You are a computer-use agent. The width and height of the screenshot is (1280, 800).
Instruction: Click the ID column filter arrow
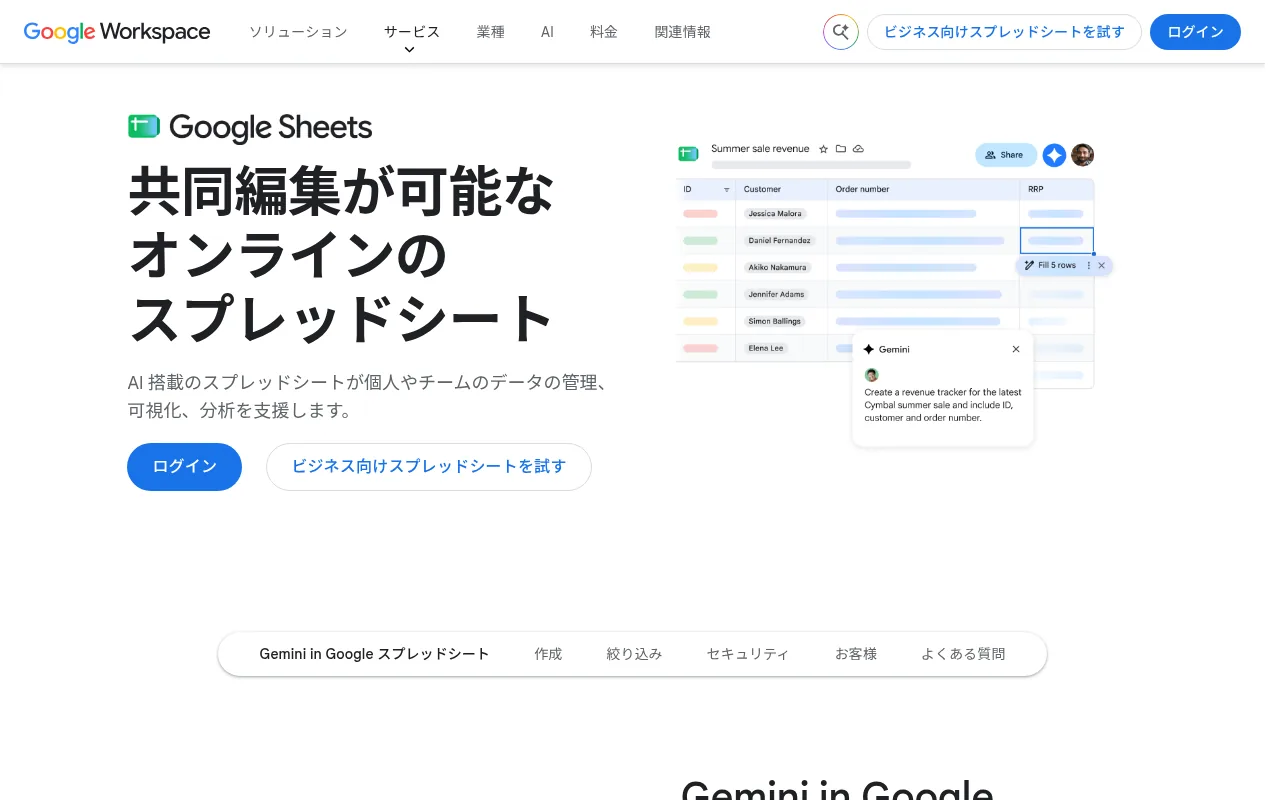point(727,189)
